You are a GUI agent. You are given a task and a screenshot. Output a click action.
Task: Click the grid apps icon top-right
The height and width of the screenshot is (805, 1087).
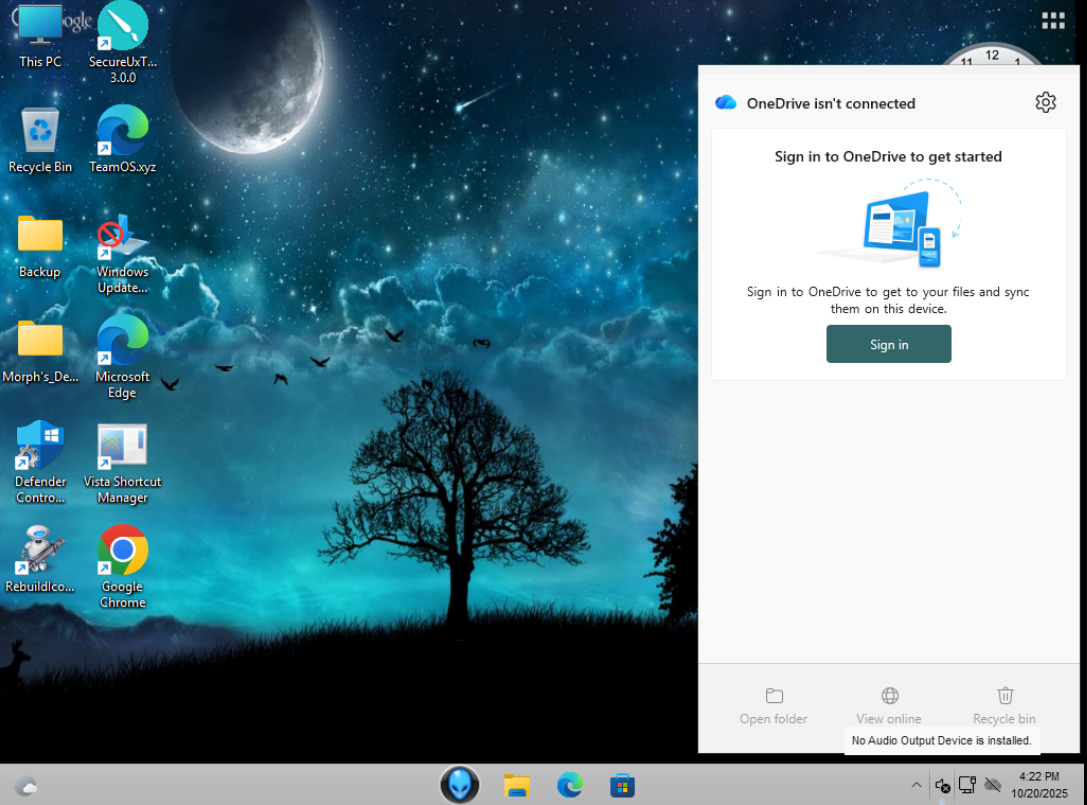click(x=1053, y=21)
